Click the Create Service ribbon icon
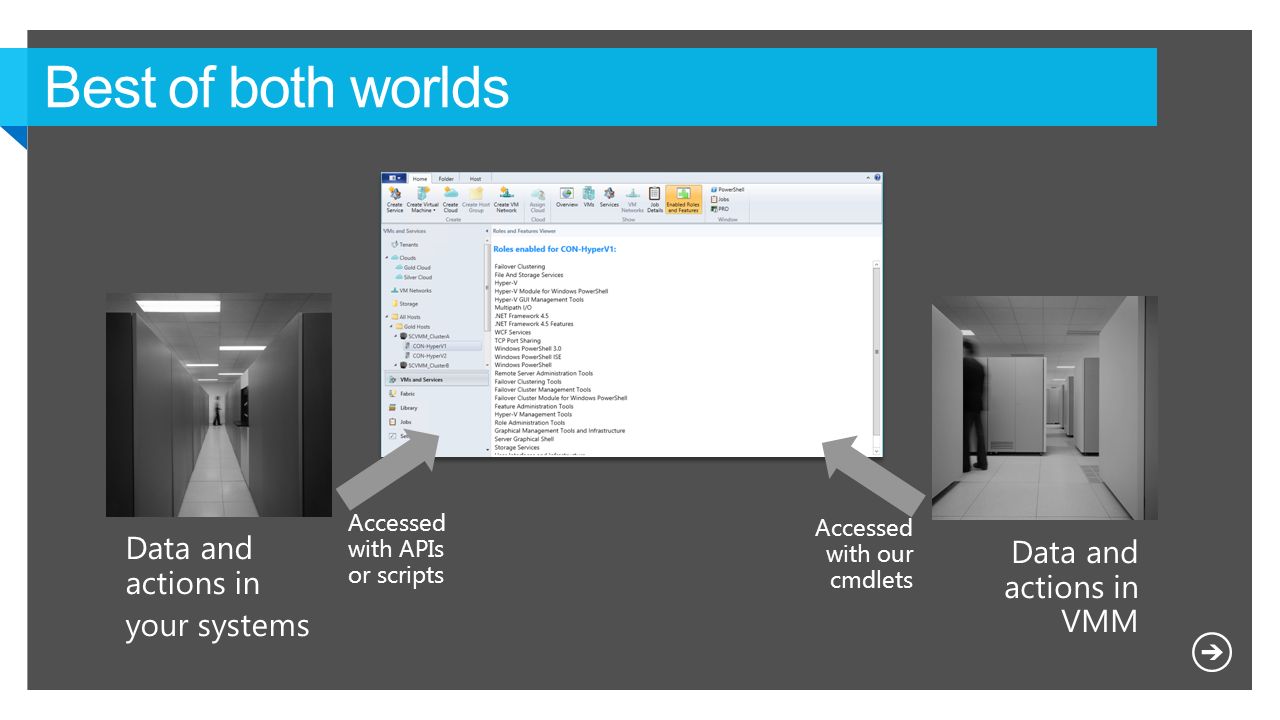This screenshot has width=1280, height=720. [x=395, y=199]
